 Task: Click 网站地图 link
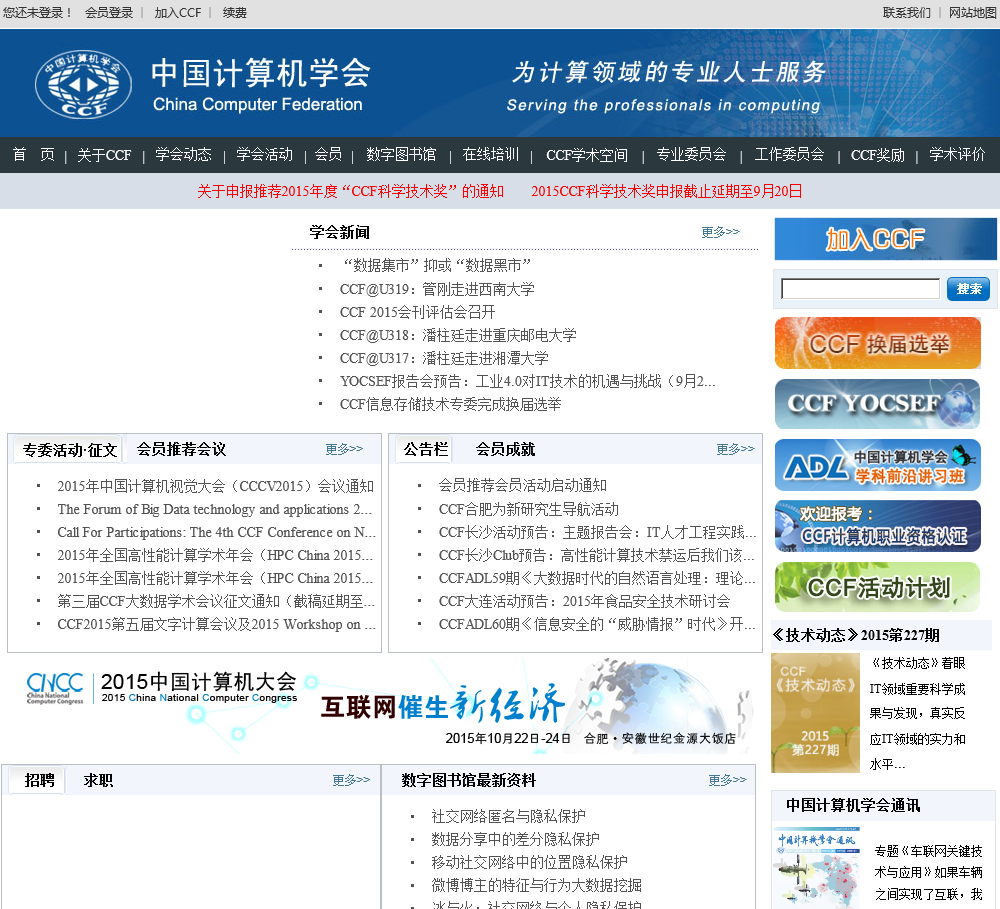pos(973,13)
